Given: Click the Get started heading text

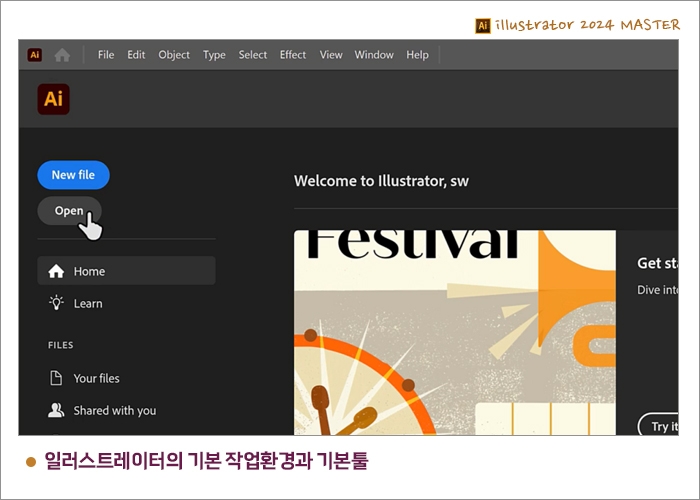Looking at the screenshot, I should coord(657,263).
